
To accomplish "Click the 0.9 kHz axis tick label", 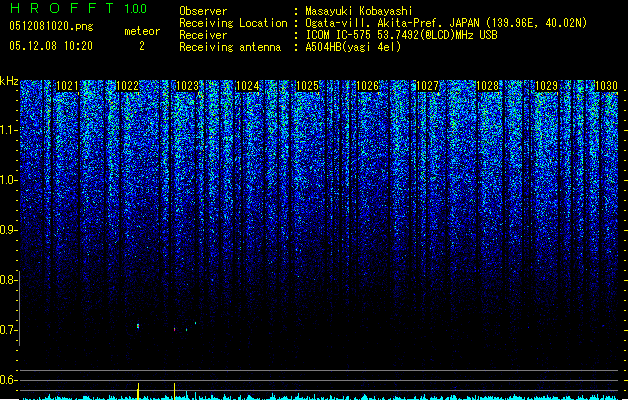I will (8, 230).
